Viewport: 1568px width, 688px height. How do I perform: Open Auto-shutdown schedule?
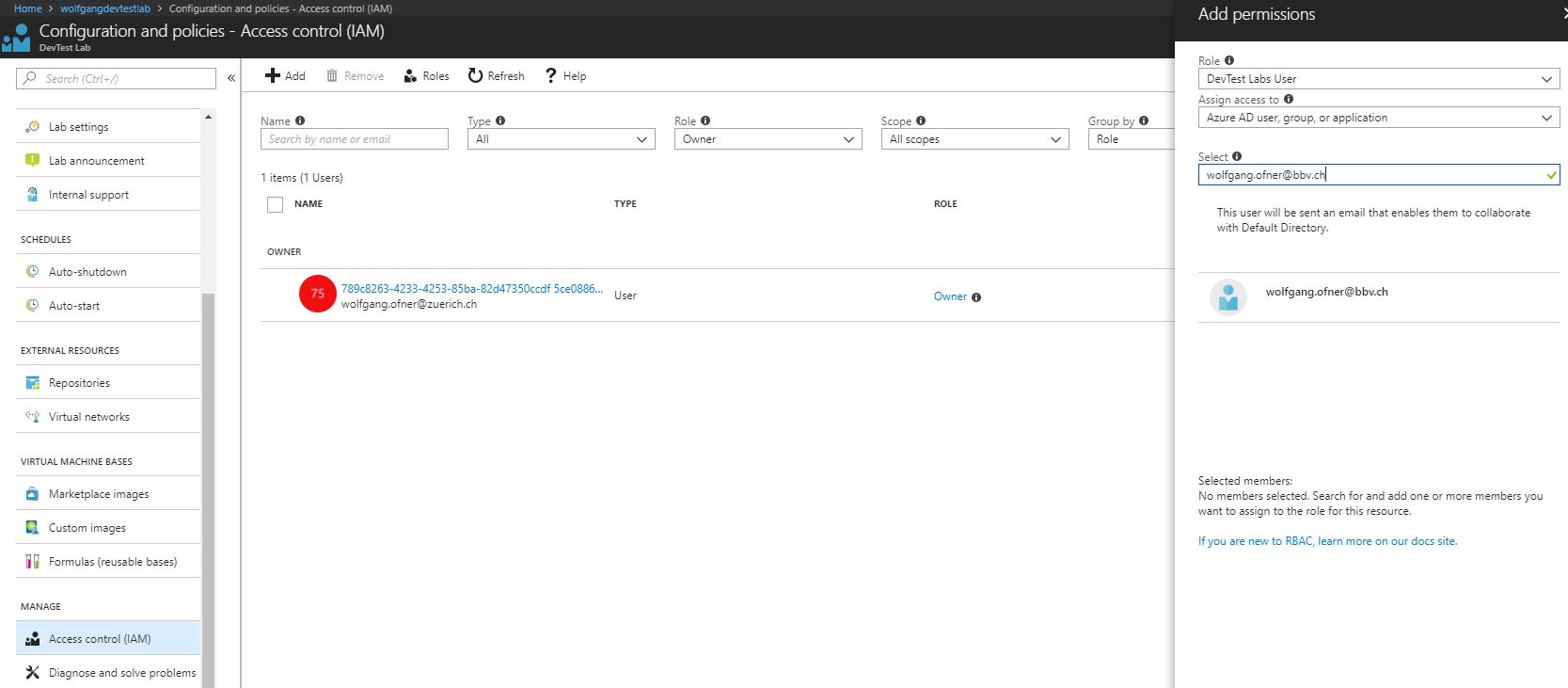click(x=108, y=271)
